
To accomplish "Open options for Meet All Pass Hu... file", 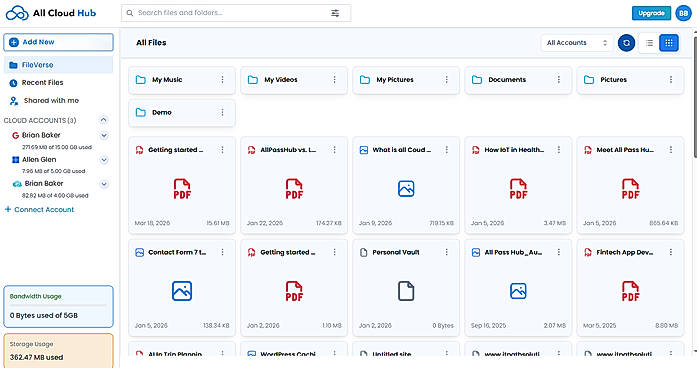I will 670,150.
